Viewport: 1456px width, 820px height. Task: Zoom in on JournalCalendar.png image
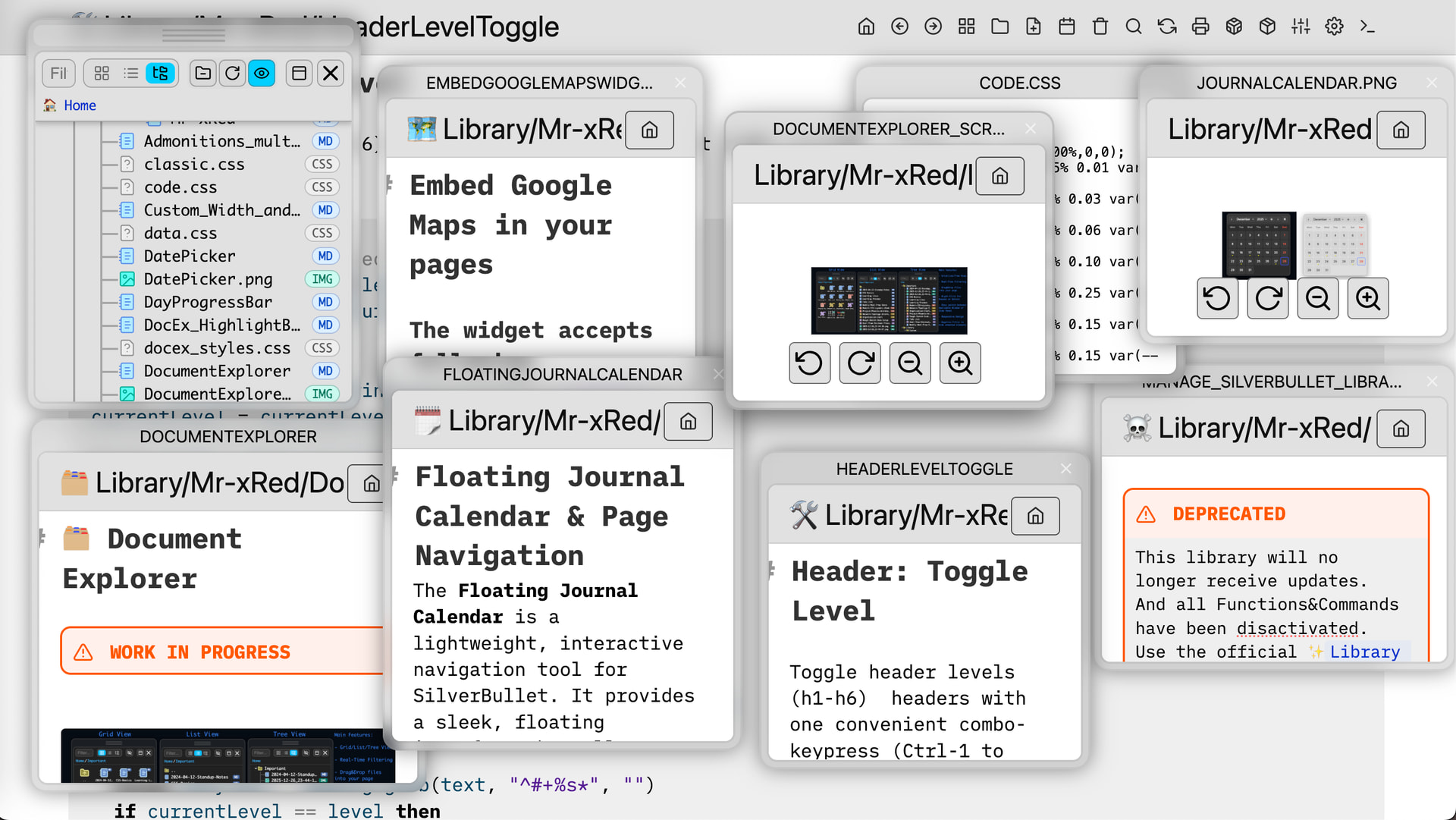tap(1367, 299)
